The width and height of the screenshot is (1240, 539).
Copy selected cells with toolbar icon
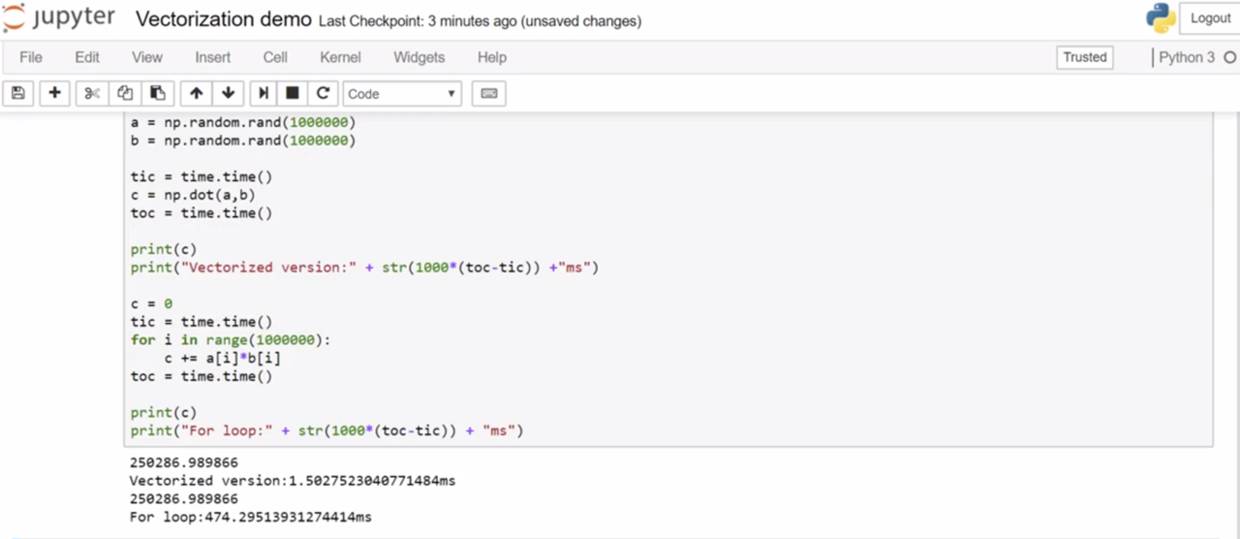pos(125,93)
